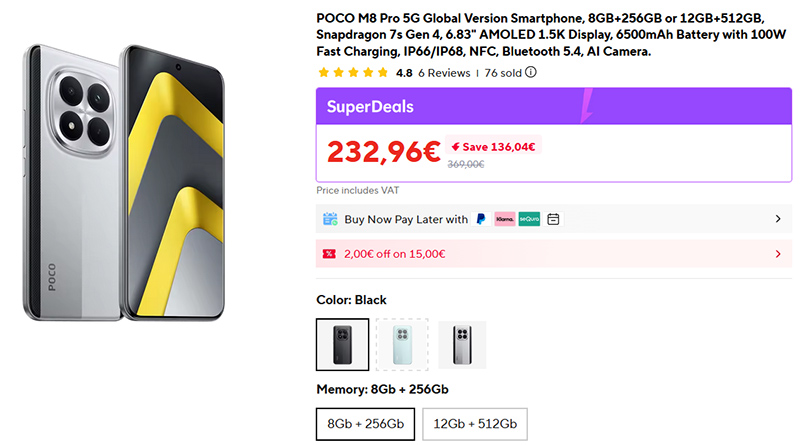The width and height of the screenshot is (800, 445).
Task: Choose the silver color variant
Action: pos(461,345)
